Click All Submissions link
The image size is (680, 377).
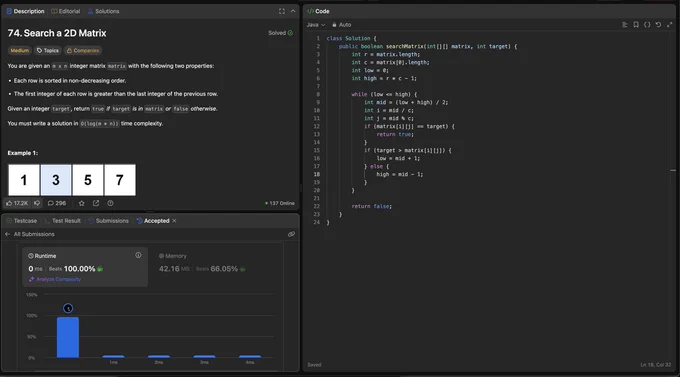34,234
